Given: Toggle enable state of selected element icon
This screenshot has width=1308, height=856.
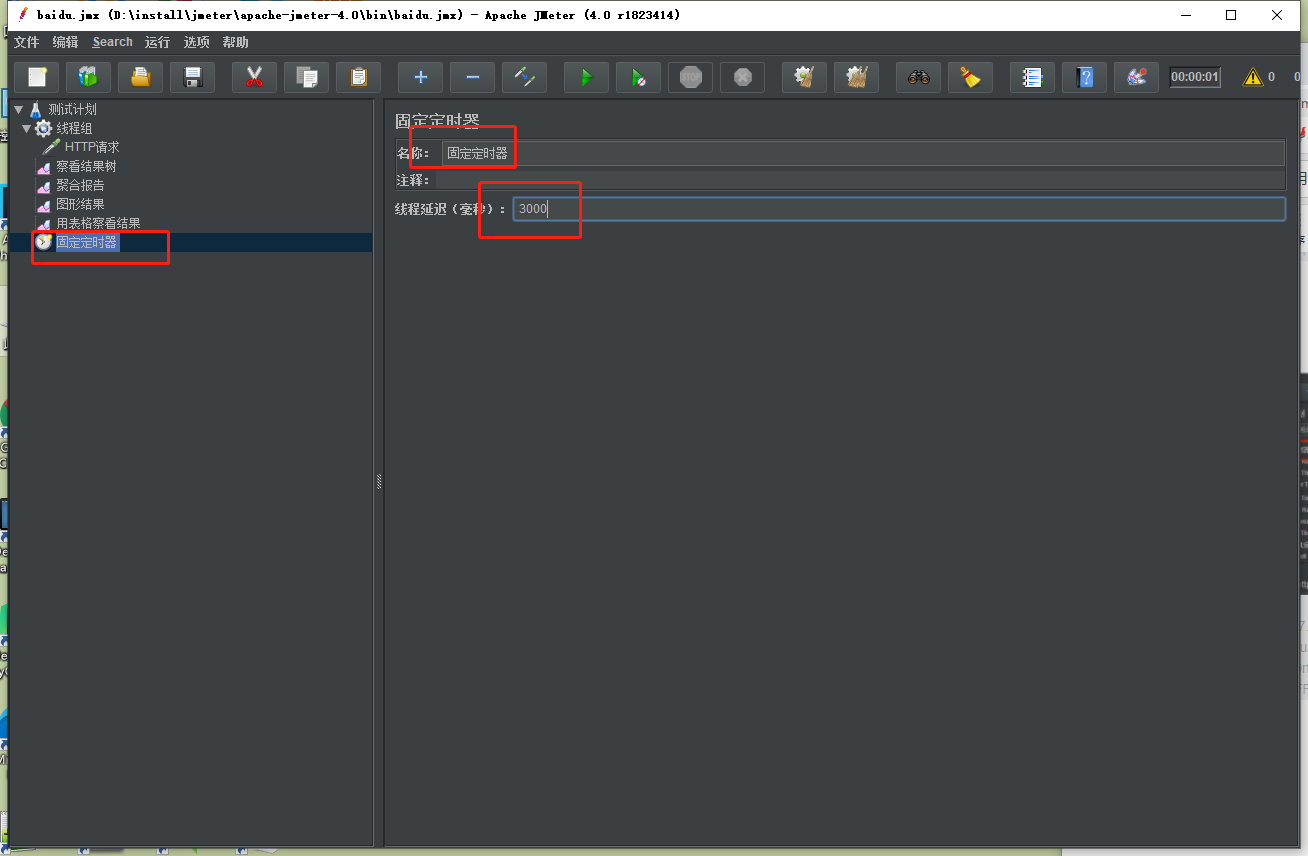Looking at the screenshot, I should tap(524, 77).
